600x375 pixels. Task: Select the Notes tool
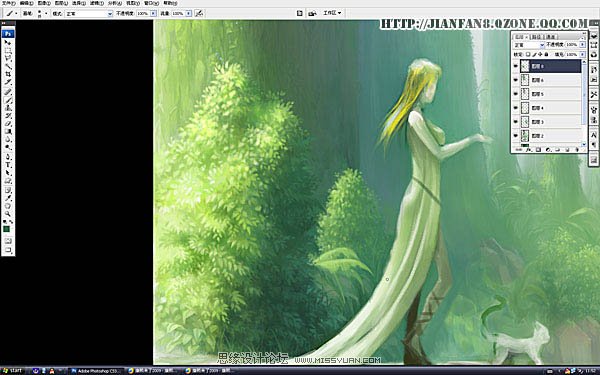8,189
